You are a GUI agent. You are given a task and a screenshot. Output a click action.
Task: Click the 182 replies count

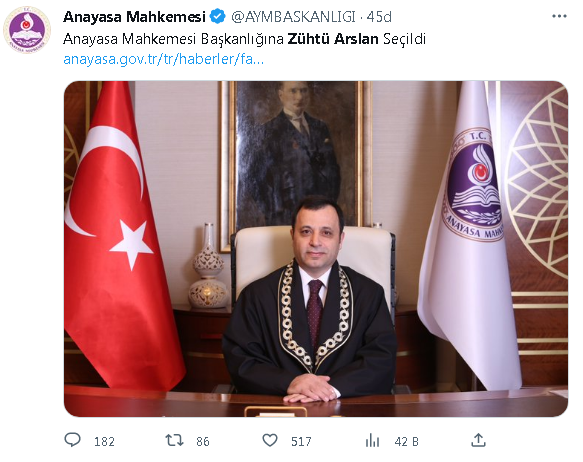[x=104, y=442]
